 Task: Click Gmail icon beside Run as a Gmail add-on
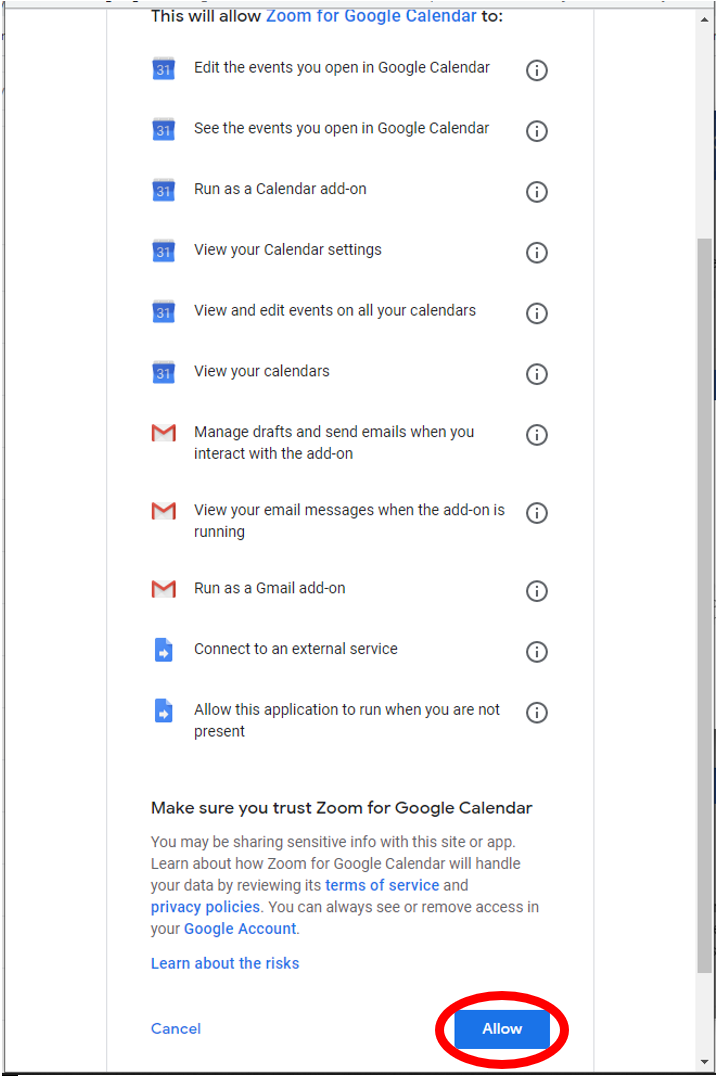pyautogui.click(x=163, y=589)
